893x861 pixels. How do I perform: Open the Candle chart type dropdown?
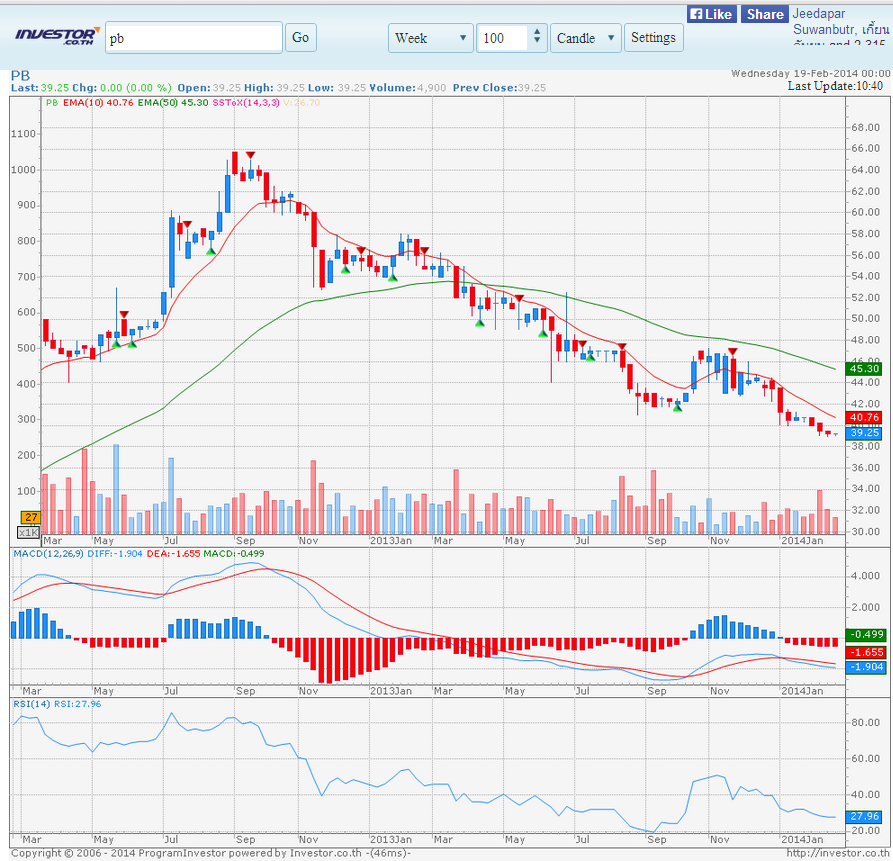(x=585, y=38)
